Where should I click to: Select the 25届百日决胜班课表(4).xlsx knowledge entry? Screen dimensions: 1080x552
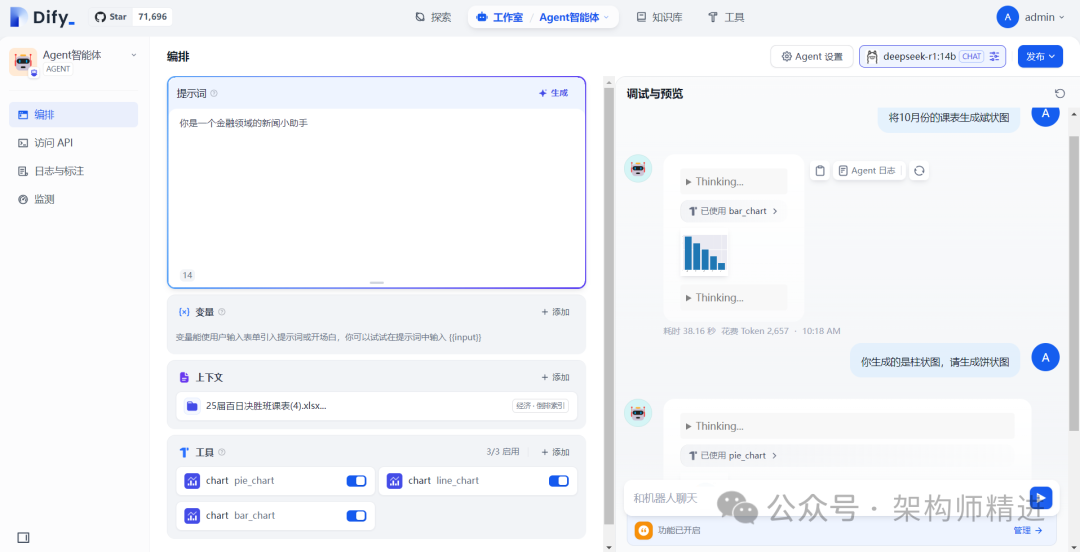click(377, 406)
